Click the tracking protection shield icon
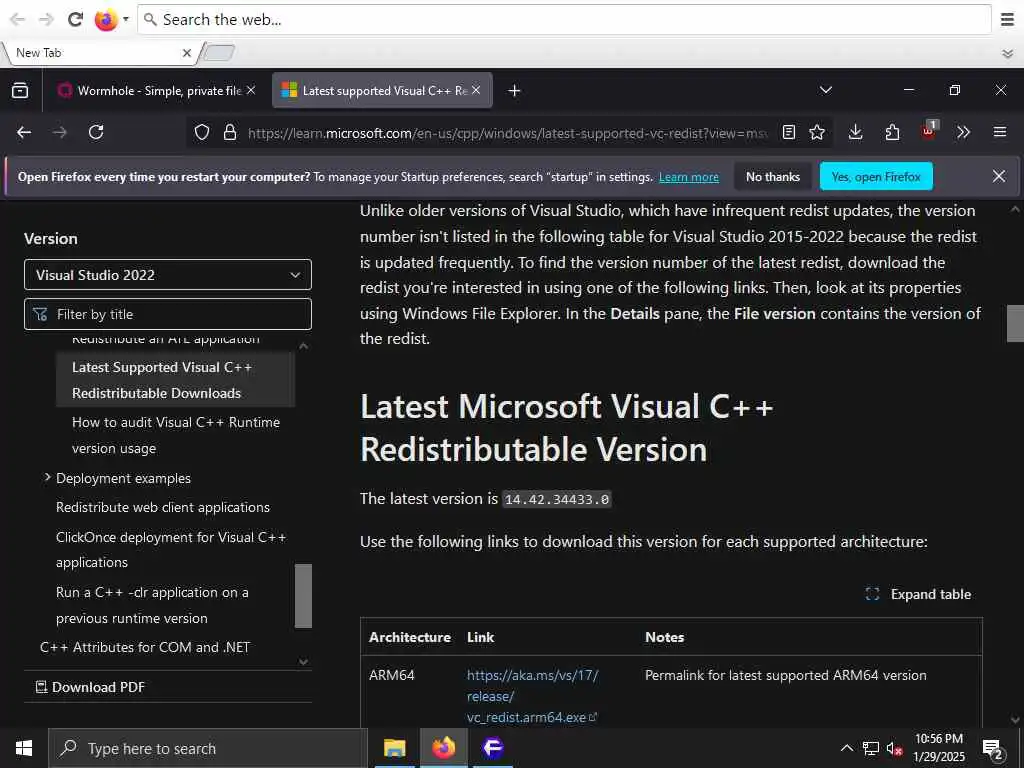 coord(202,133)
